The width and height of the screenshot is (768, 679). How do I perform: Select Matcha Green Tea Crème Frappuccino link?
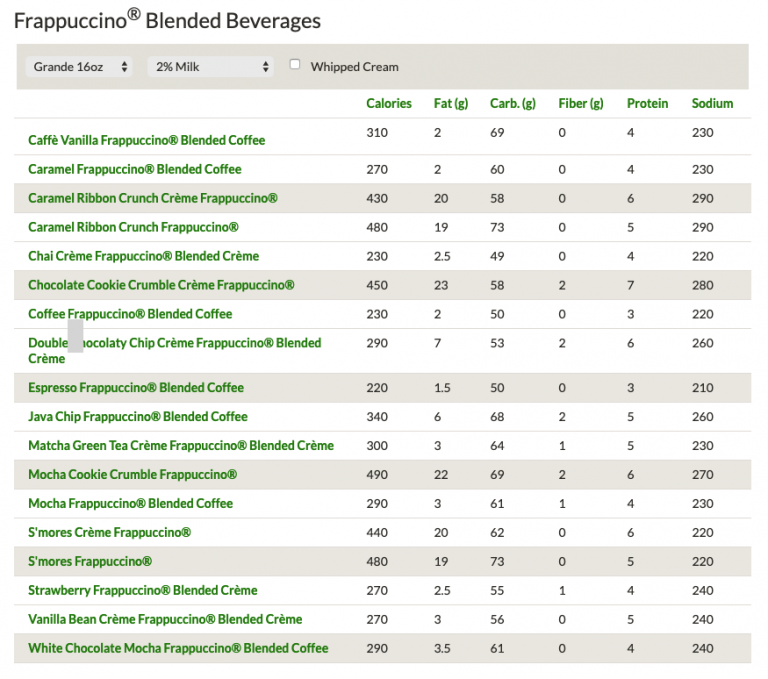pyautogui.click(x=180, y=445)
